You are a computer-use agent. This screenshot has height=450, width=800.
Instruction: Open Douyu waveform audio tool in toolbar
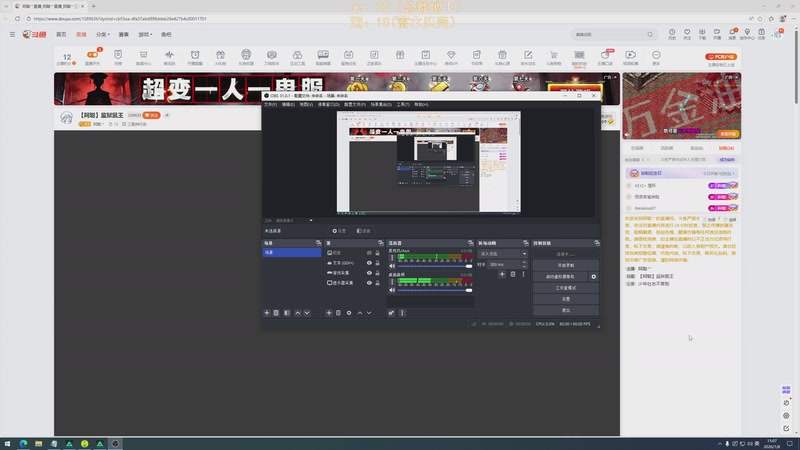[x=169, y=57]
